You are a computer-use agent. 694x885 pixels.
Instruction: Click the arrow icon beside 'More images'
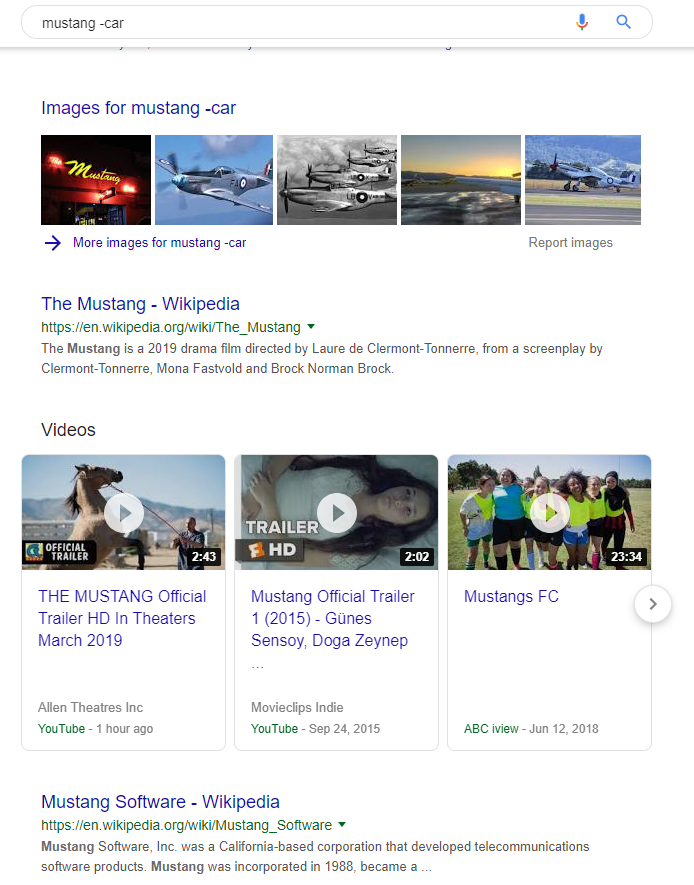(53, 243)
